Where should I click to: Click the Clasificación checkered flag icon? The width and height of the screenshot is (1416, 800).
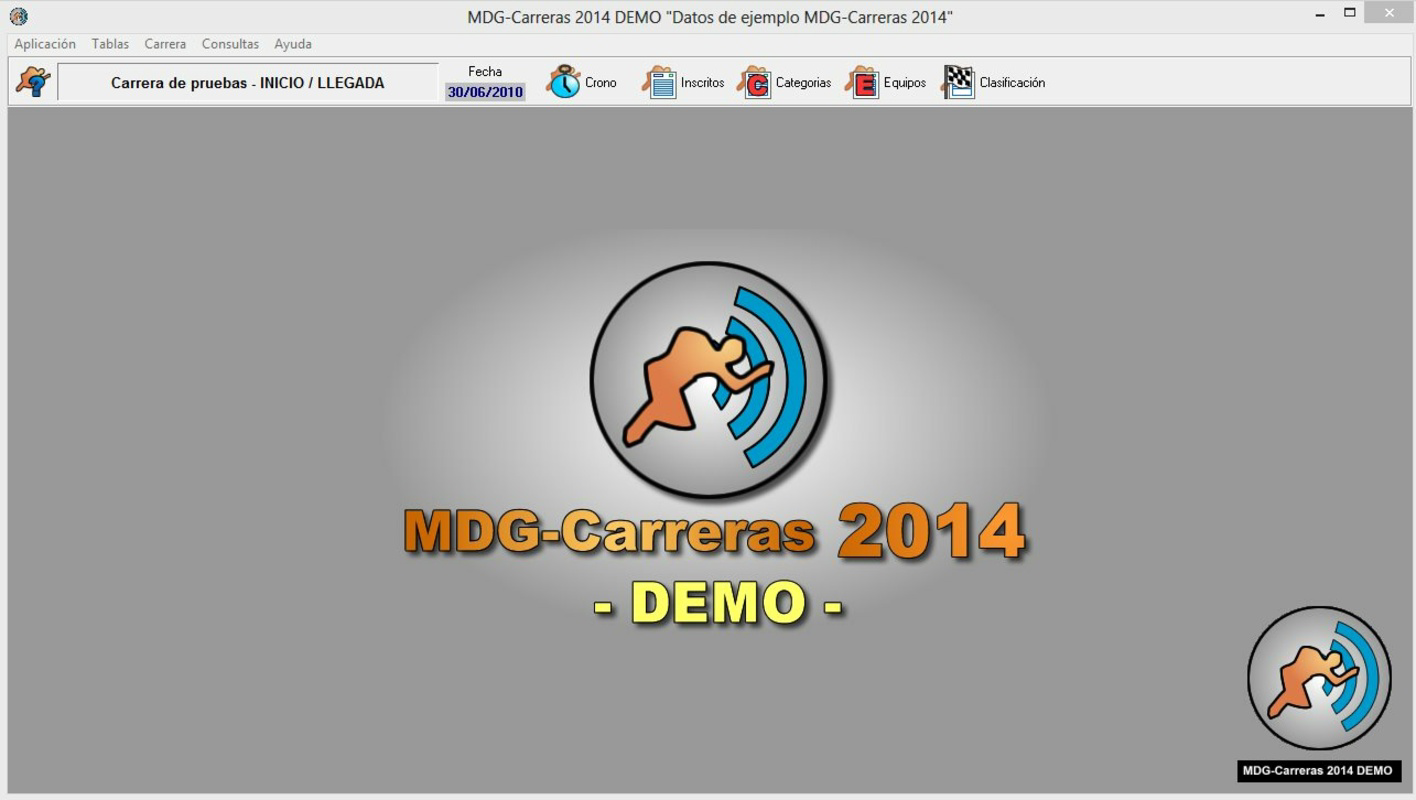[958, 82]
